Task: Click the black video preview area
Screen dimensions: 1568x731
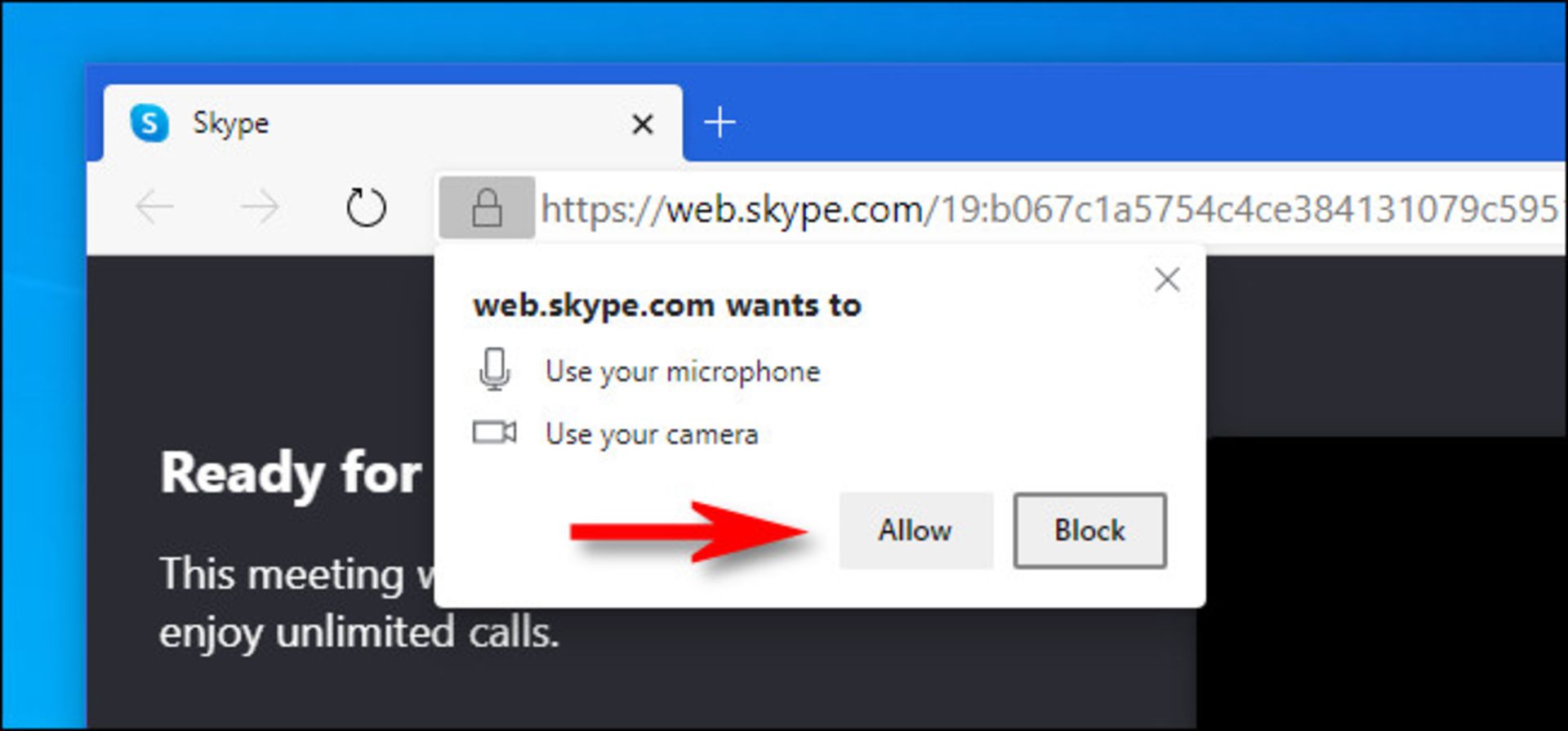Action: [1382, 582]
